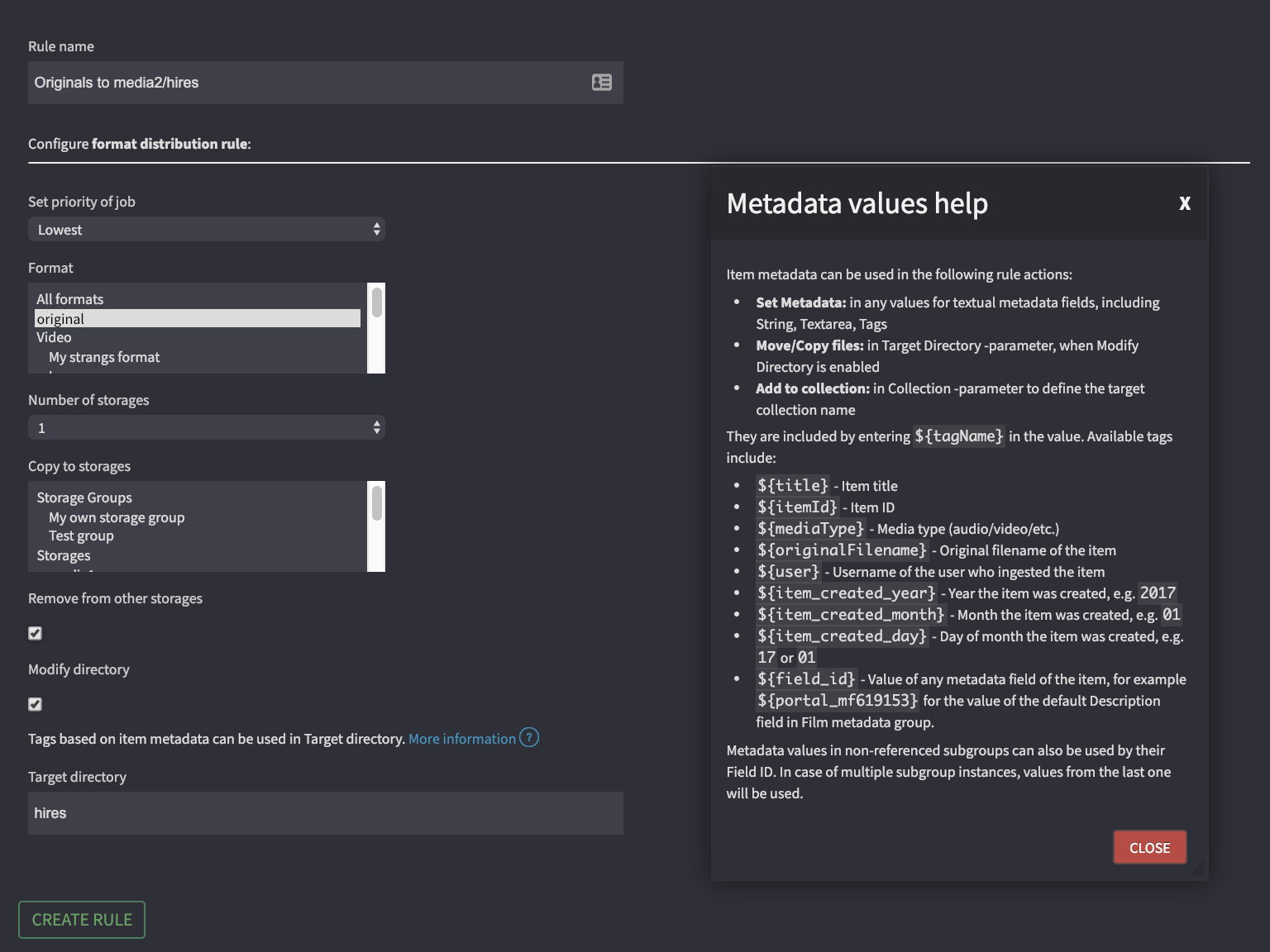Click the Set Metadata bold label
The height and width of the screenshot is (952, 1270).
click(x=801, y=302)
